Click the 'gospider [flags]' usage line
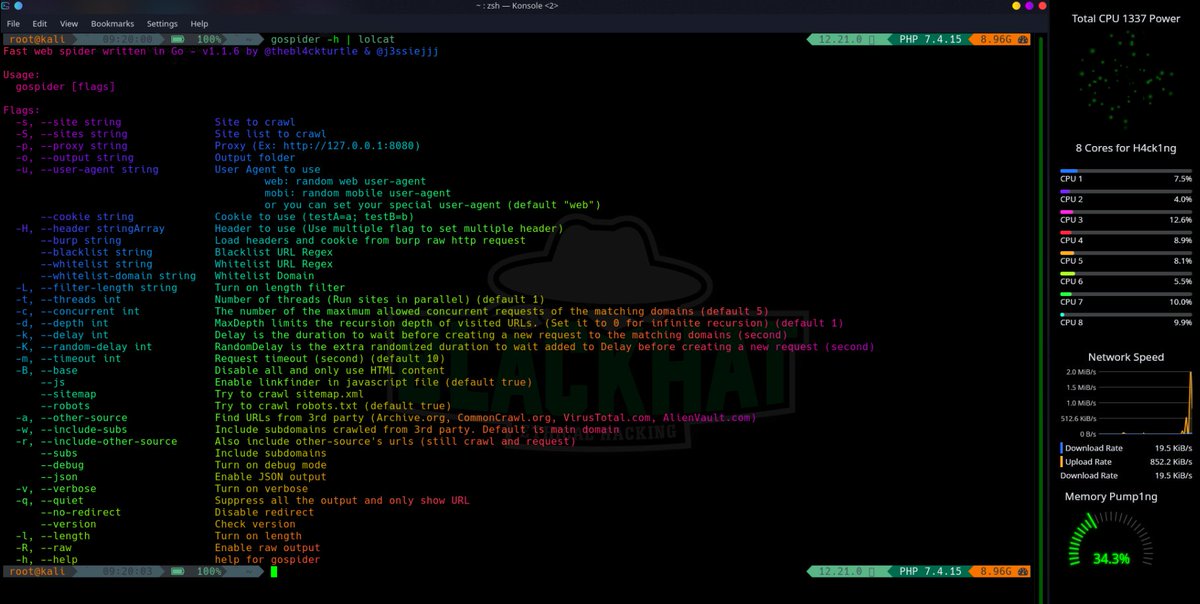This screenshot has width=1200, height=604. click(x=65, y=87)
